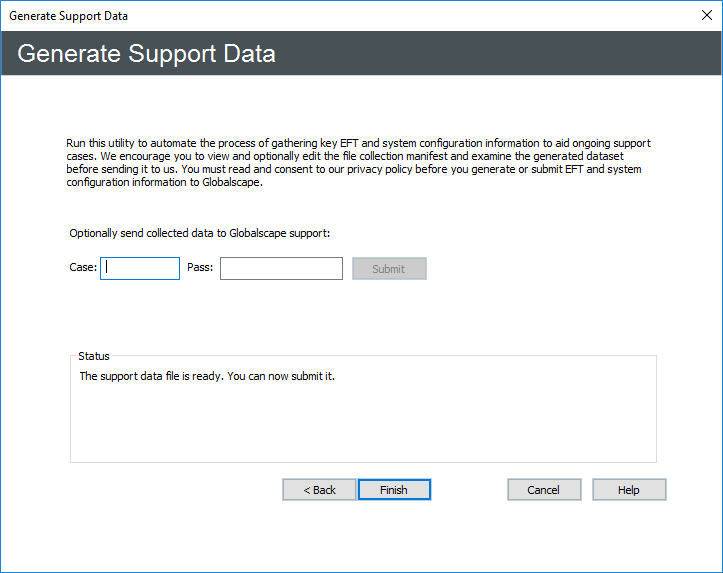The image size is (723, 573).
Task: Click "Globalscape support:" in the send prompt
Action: point(278,233)
